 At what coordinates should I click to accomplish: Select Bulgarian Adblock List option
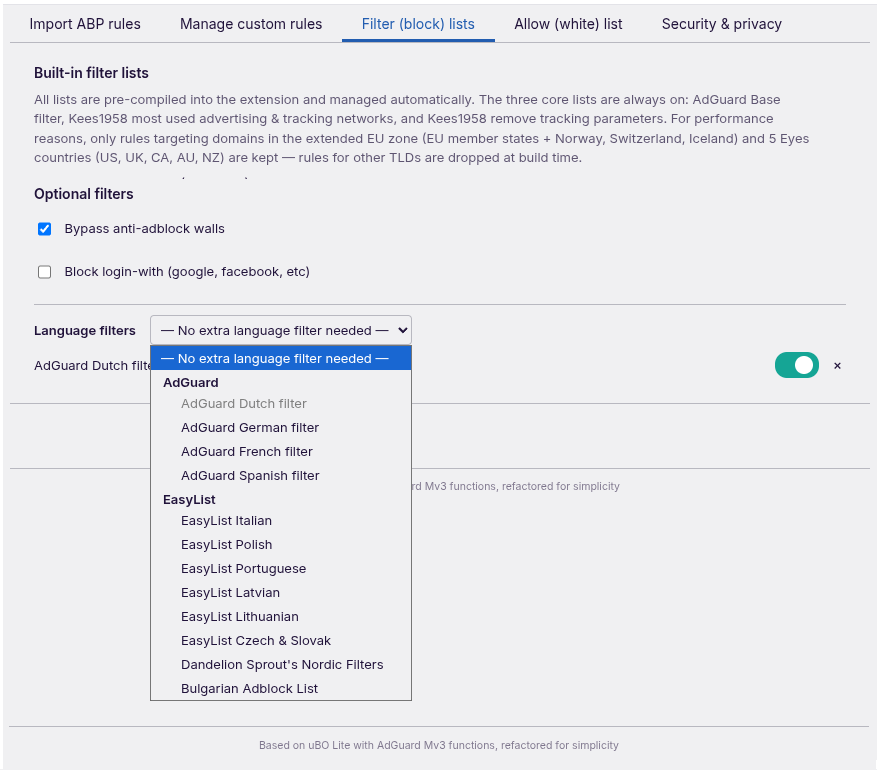[281, 688]
